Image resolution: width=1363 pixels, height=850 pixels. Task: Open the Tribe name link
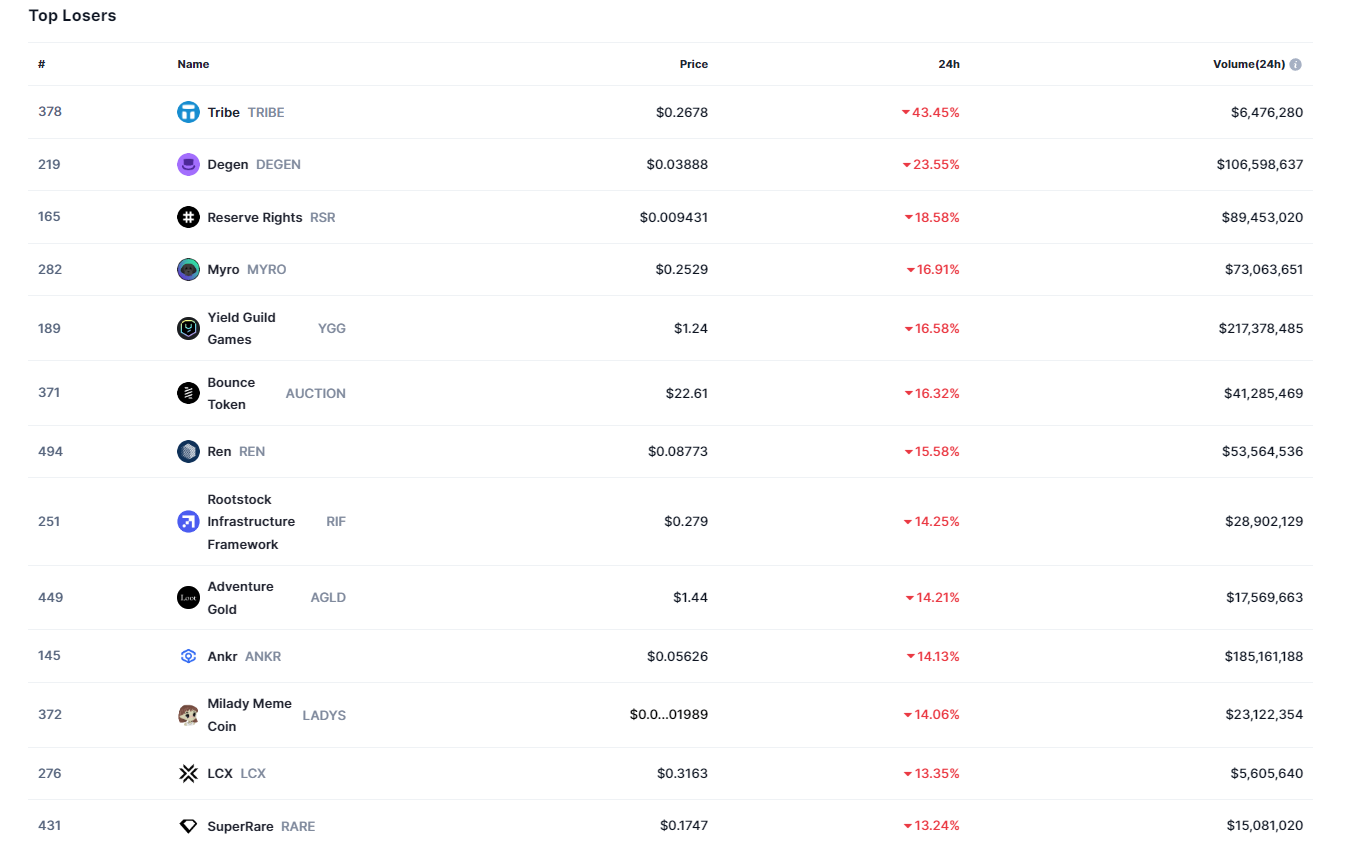(224, 113)
